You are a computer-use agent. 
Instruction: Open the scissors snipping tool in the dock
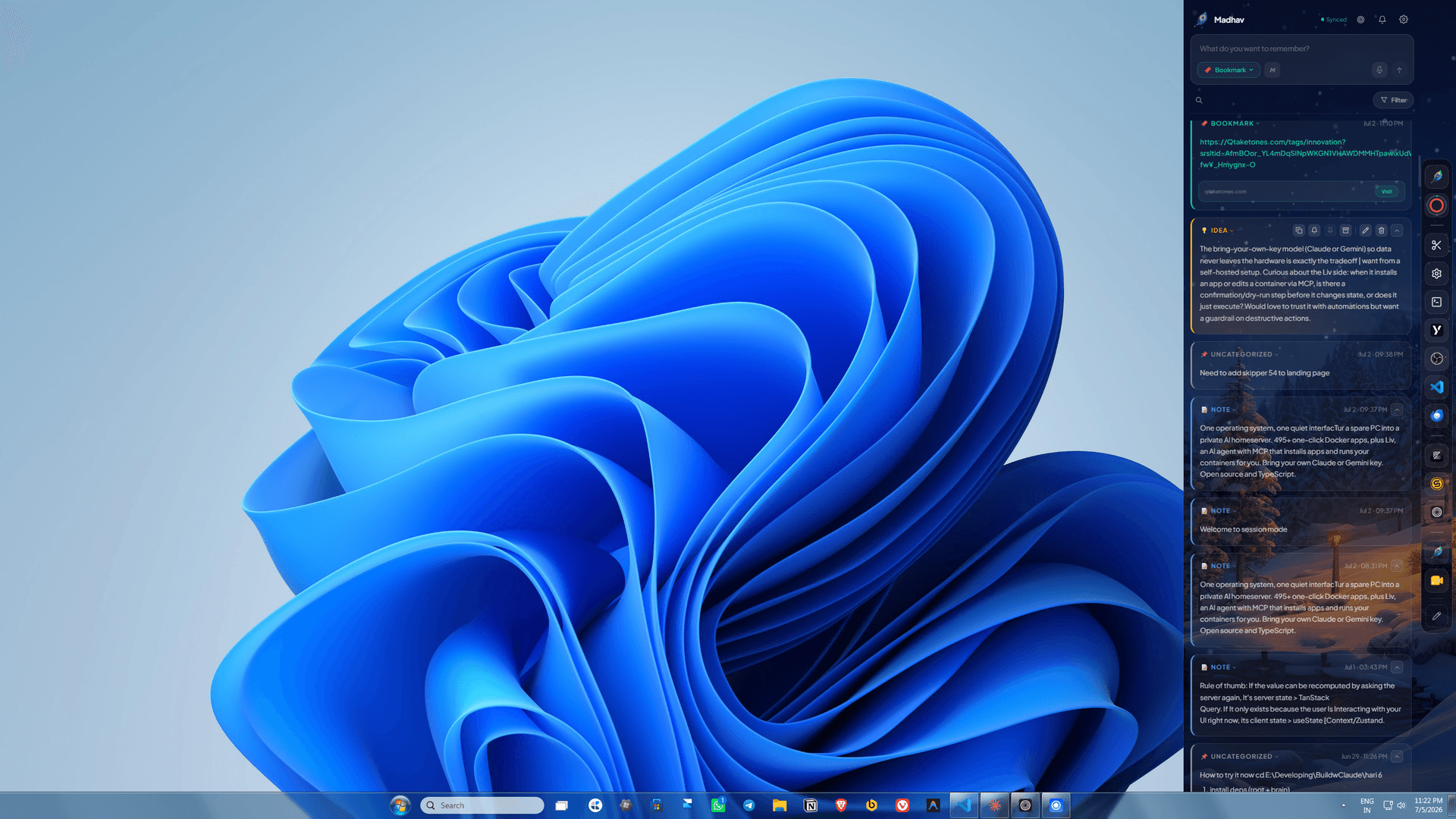1436,245
